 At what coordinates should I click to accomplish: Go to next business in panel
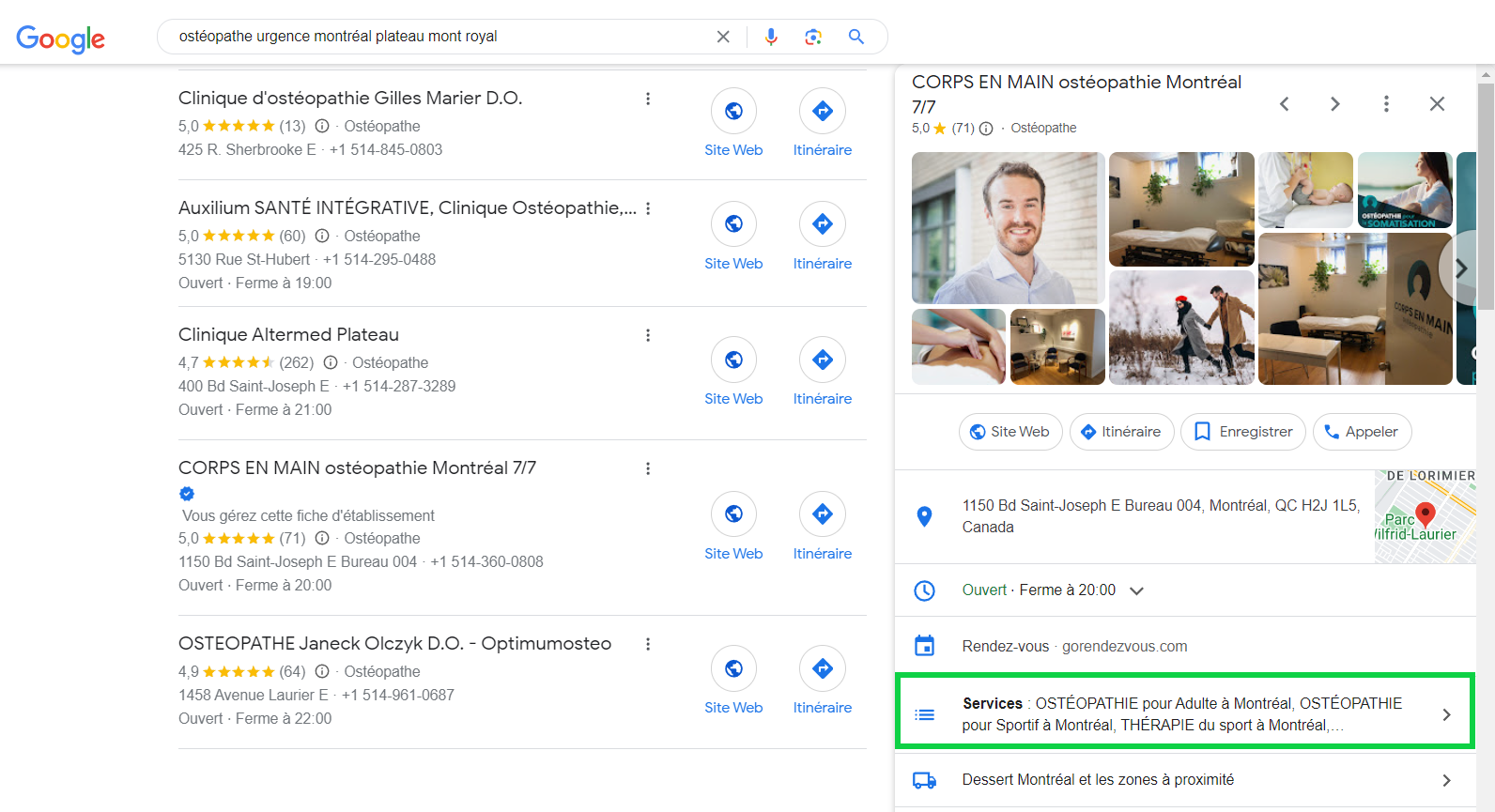1334,104
